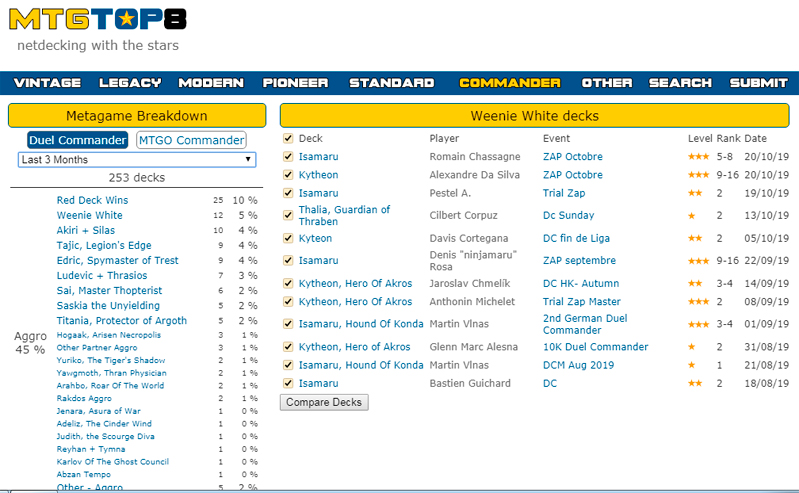Toggle Glenn Marc Alesna's deck checkbox
Viewport: 799px width, 493px height.
(x=288, y=347)
